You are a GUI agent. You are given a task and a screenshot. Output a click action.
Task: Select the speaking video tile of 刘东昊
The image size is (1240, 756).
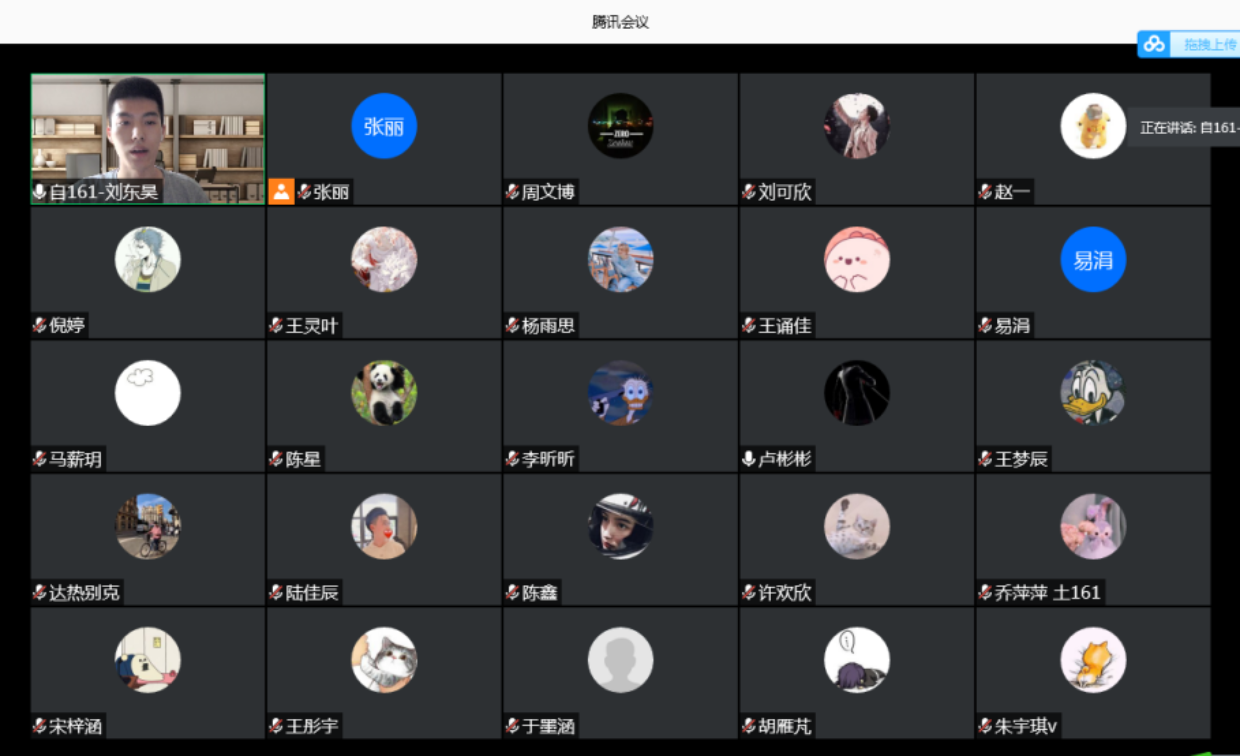[x=148, y=139]
